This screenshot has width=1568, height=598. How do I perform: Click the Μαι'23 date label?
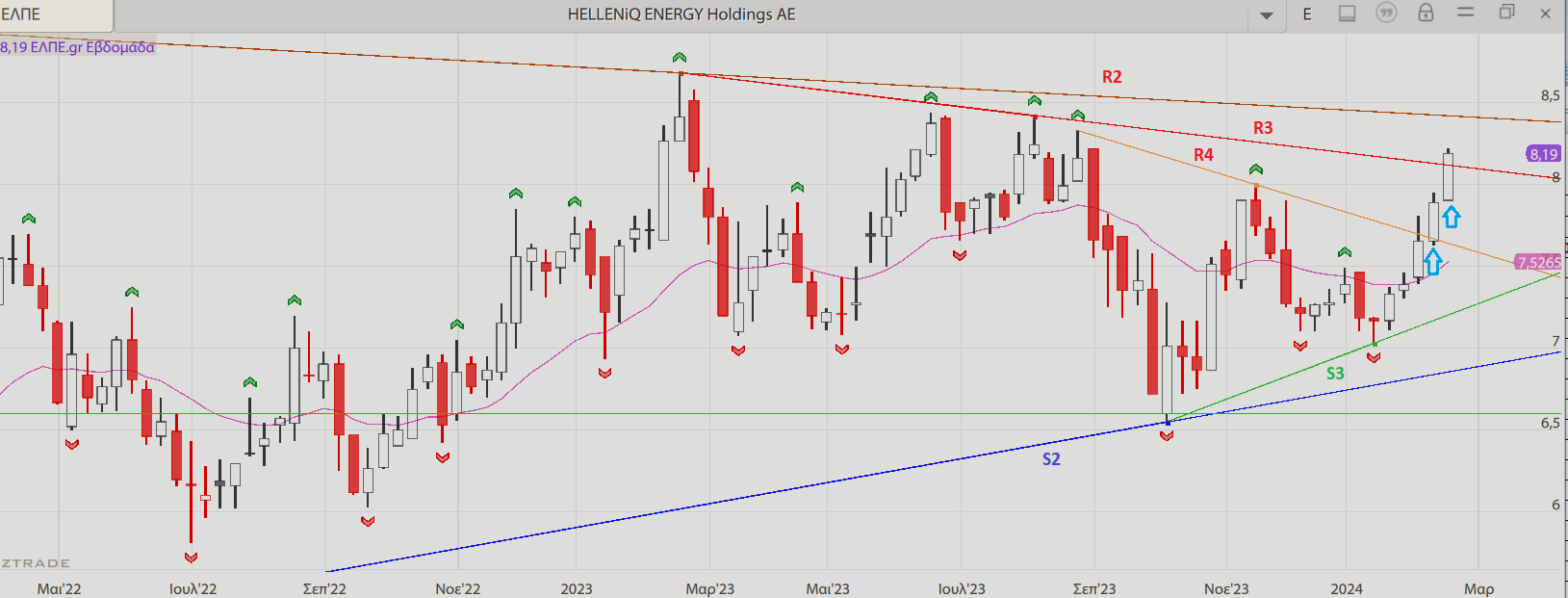click(828, 588)
